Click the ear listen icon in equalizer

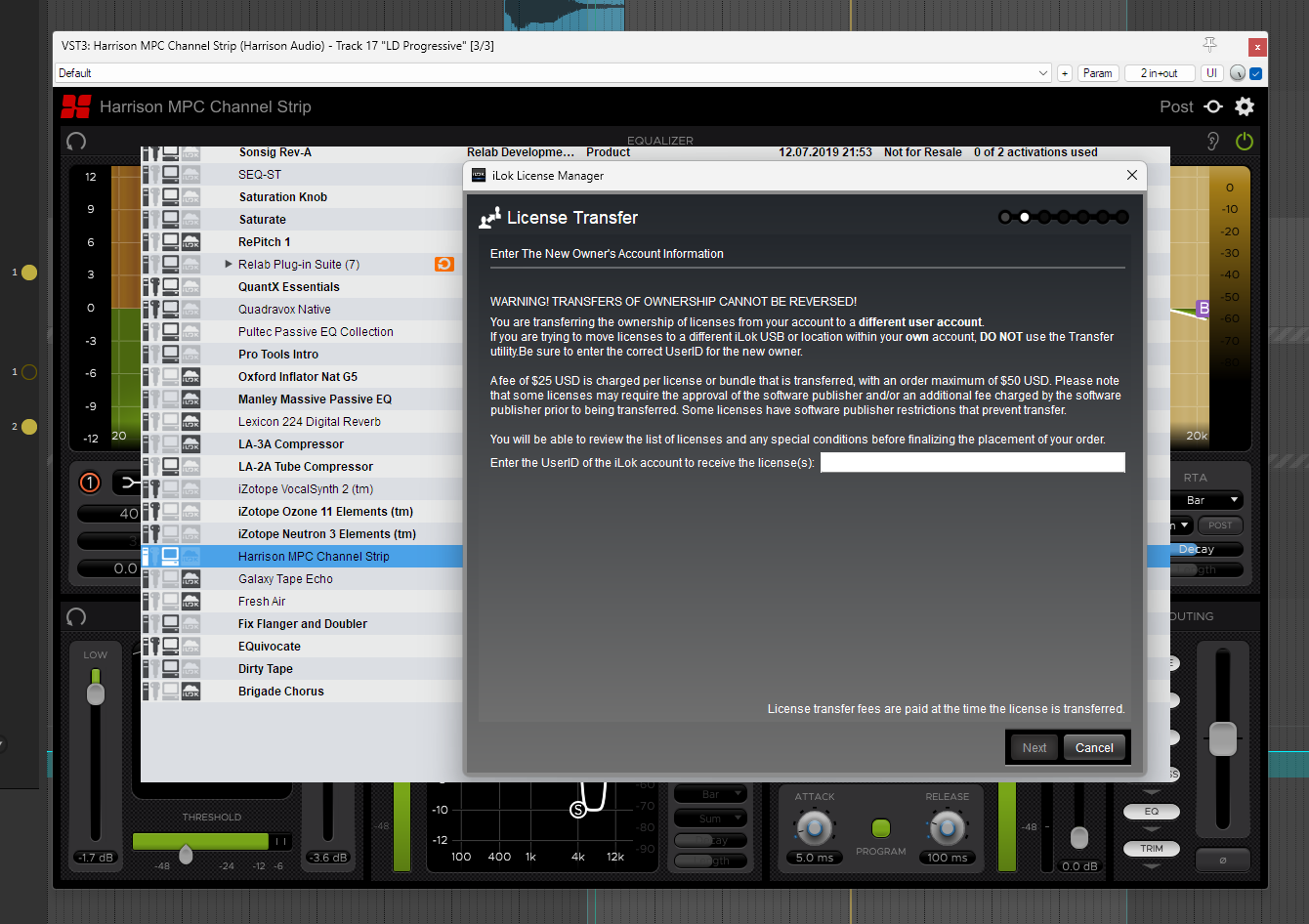coord(1213,141)
